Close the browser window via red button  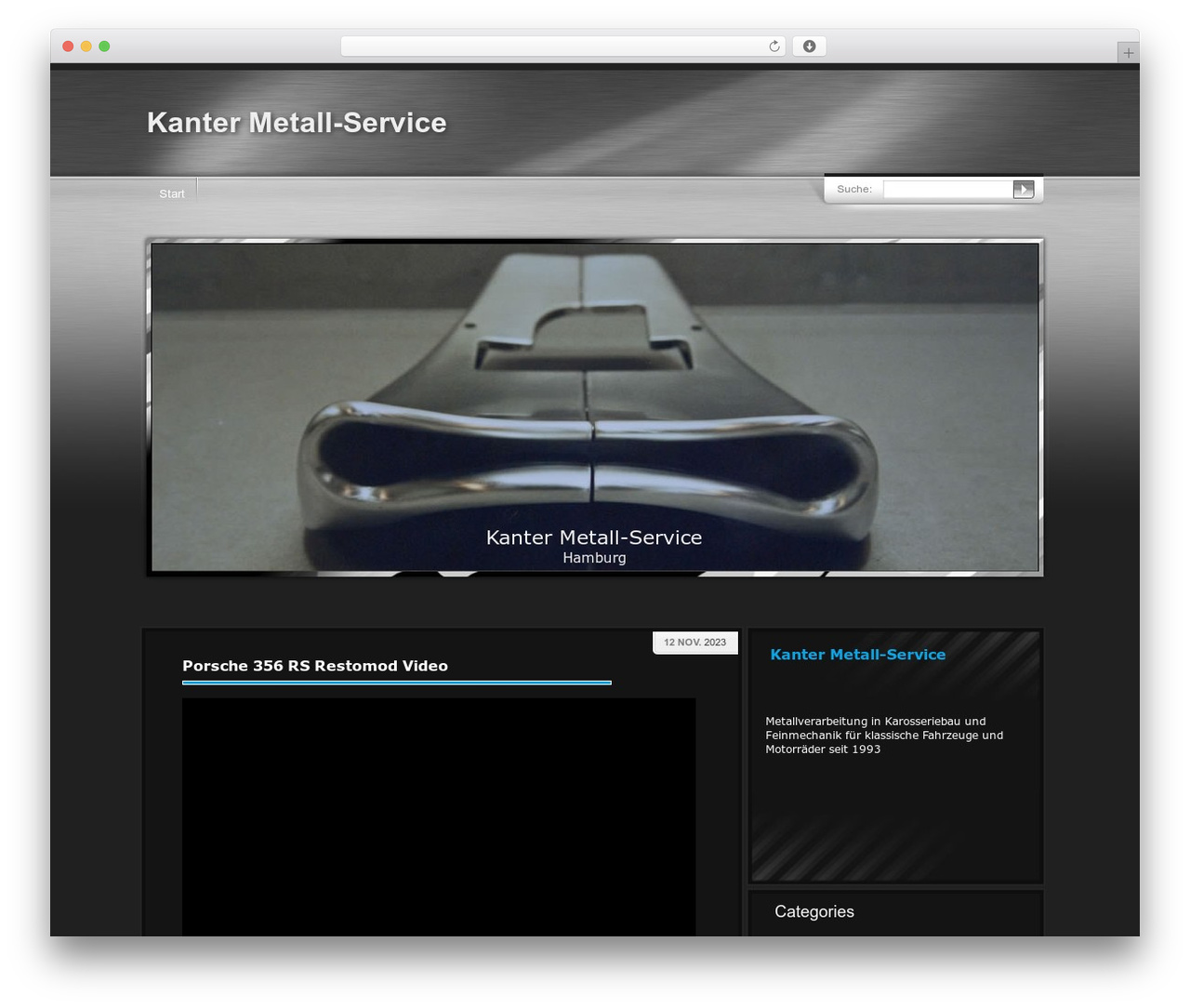point(68,46)
